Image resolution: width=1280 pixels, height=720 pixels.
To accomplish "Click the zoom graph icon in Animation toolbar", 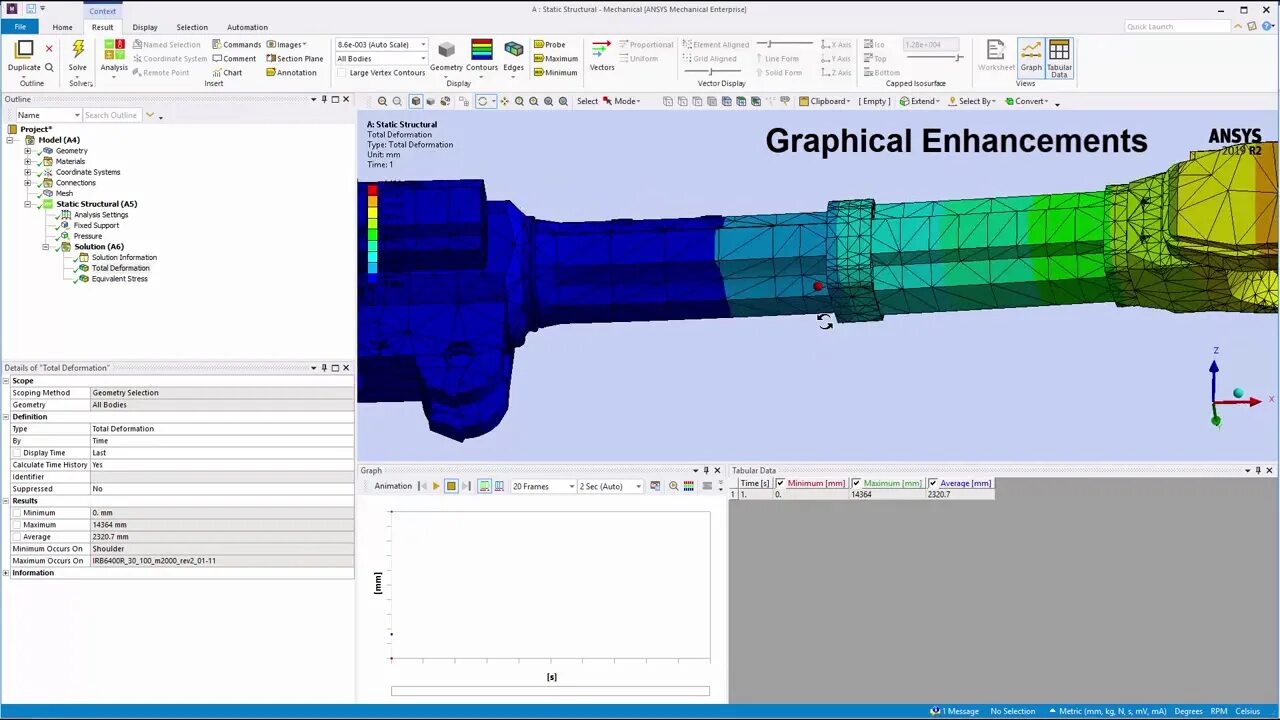I will (673, 486).
